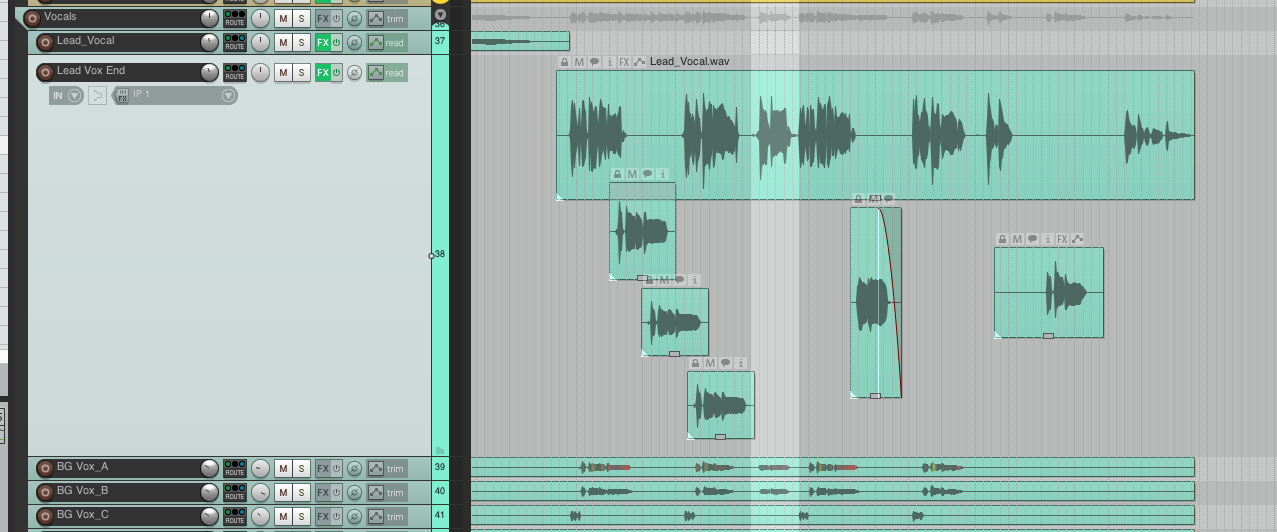The image size is (1277, 532).
Task: Bypass the FX on Lead_Vocal track
Action: tap(336, 42)
